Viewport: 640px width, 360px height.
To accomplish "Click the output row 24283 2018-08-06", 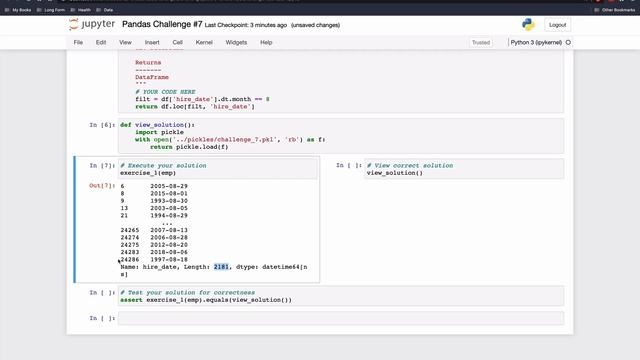I will click(x=154, y=252).
